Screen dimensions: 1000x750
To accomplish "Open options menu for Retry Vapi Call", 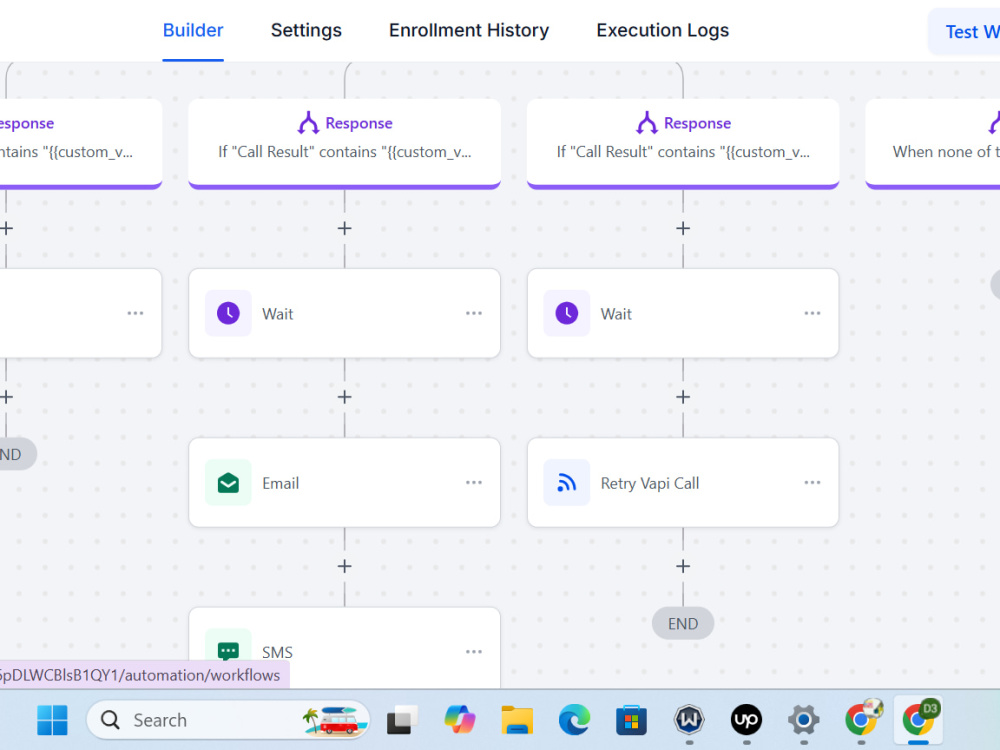I will click(x=812, y=483).
